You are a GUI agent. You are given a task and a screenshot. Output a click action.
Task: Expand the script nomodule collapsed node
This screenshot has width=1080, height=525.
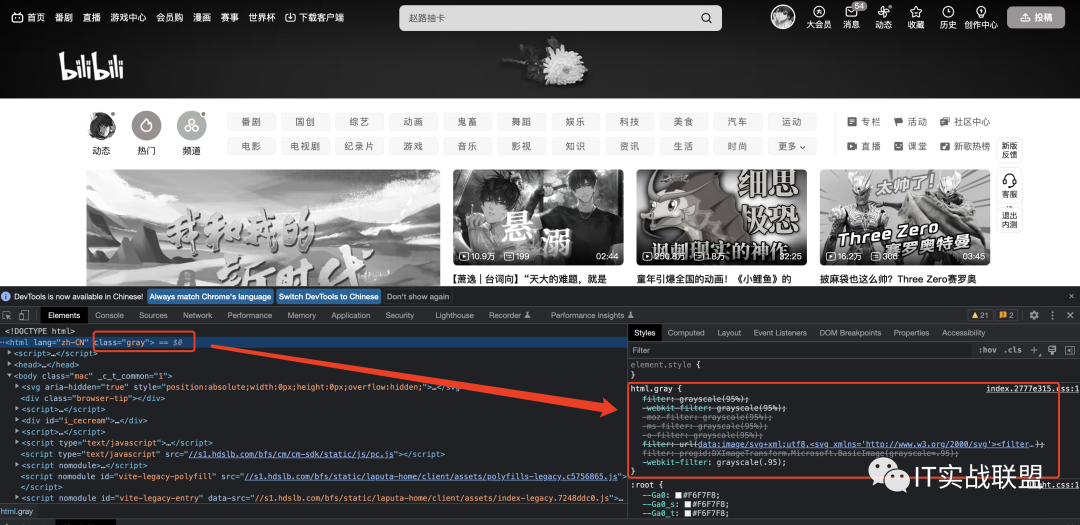tap(17, 465)
